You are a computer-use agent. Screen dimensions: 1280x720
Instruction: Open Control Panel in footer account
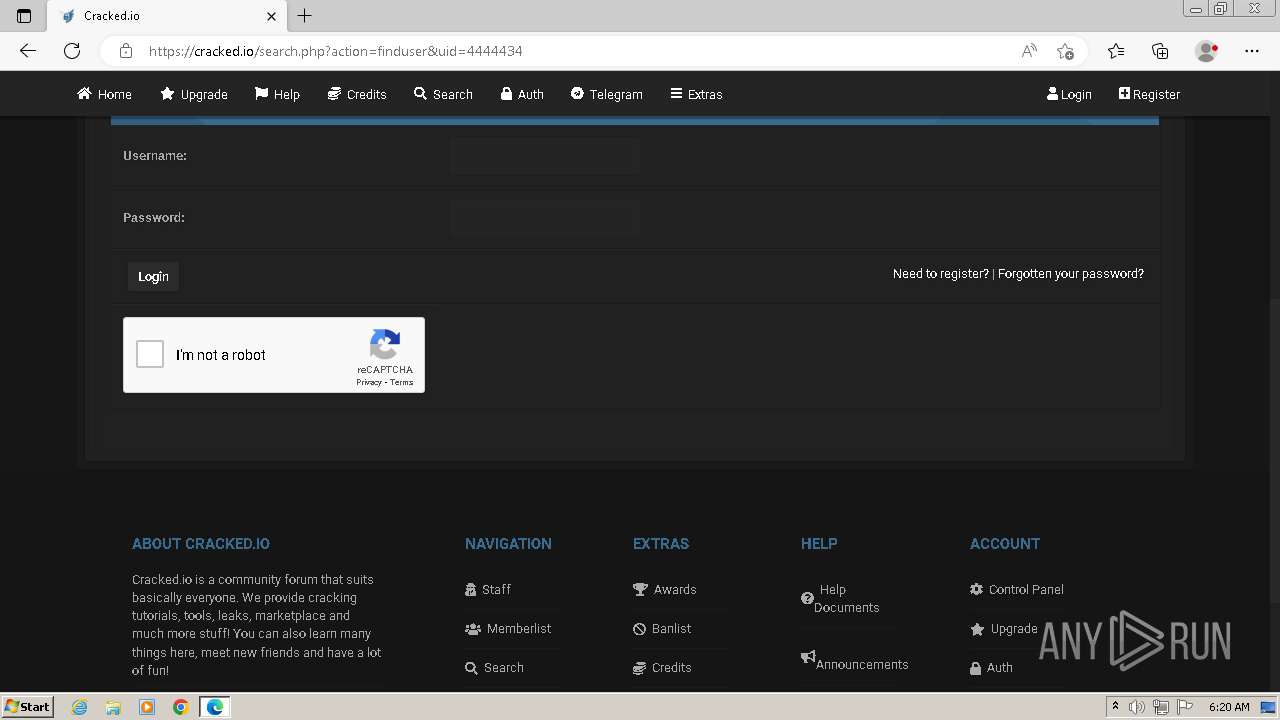1017,589
